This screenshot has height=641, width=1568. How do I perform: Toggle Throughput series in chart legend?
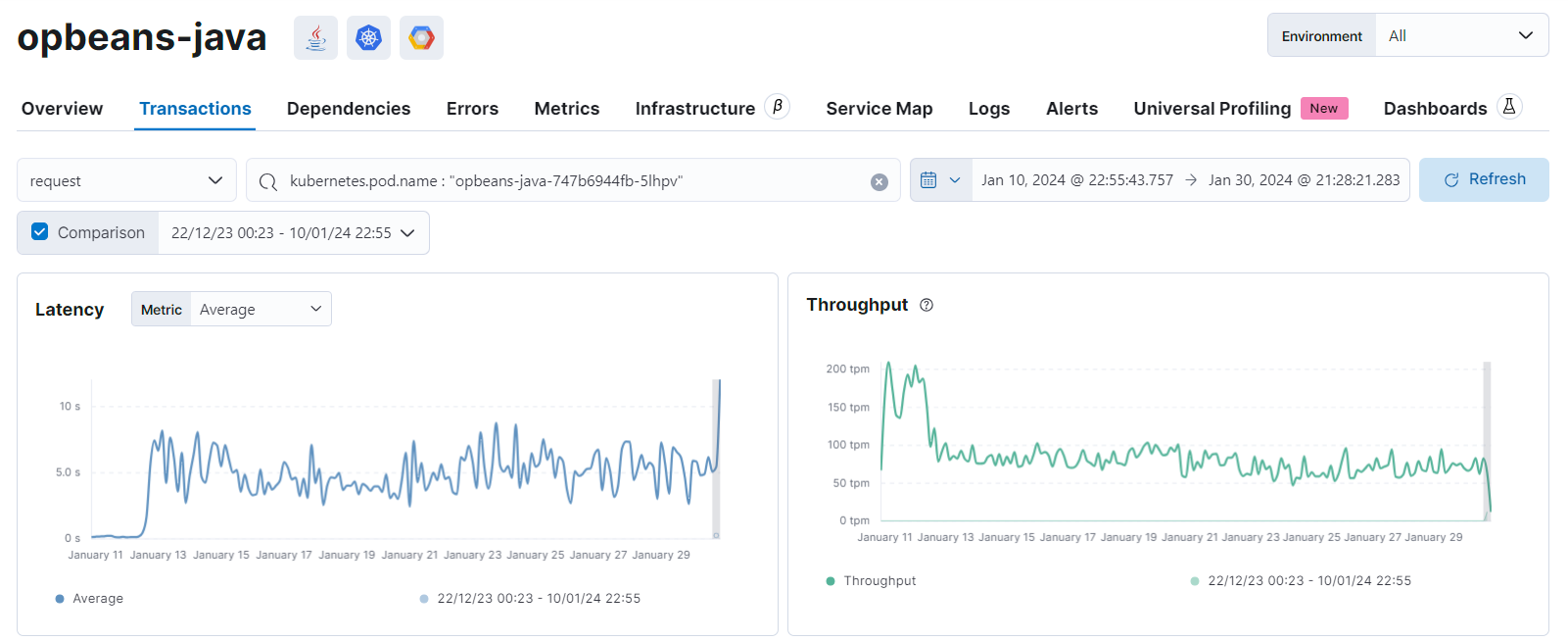pos(879,581)
